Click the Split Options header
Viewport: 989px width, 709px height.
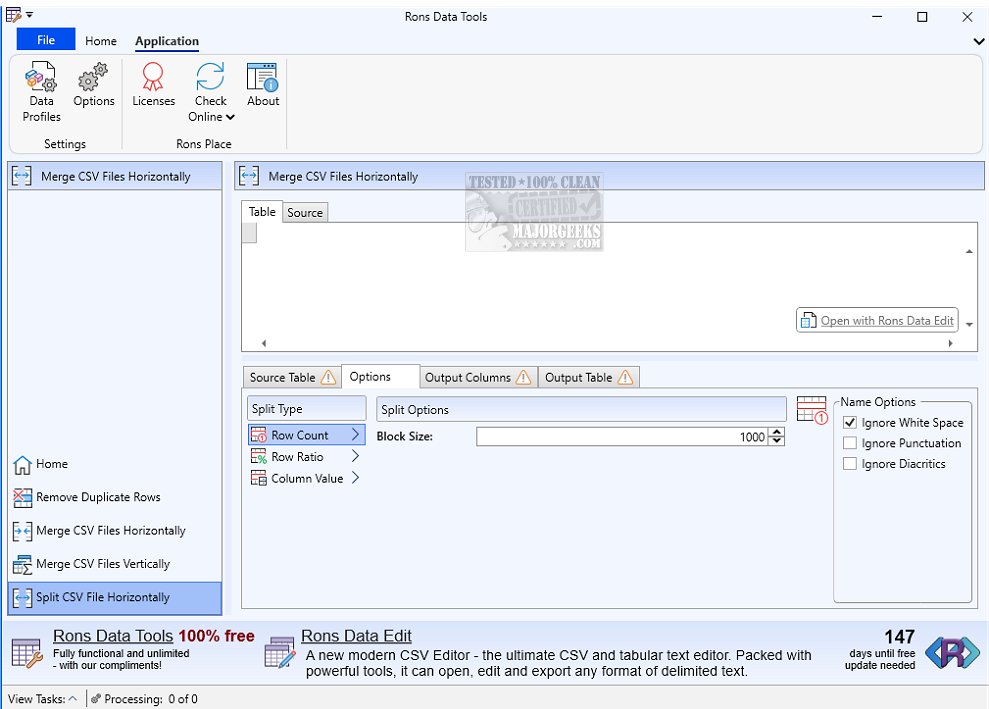point(581,409)
